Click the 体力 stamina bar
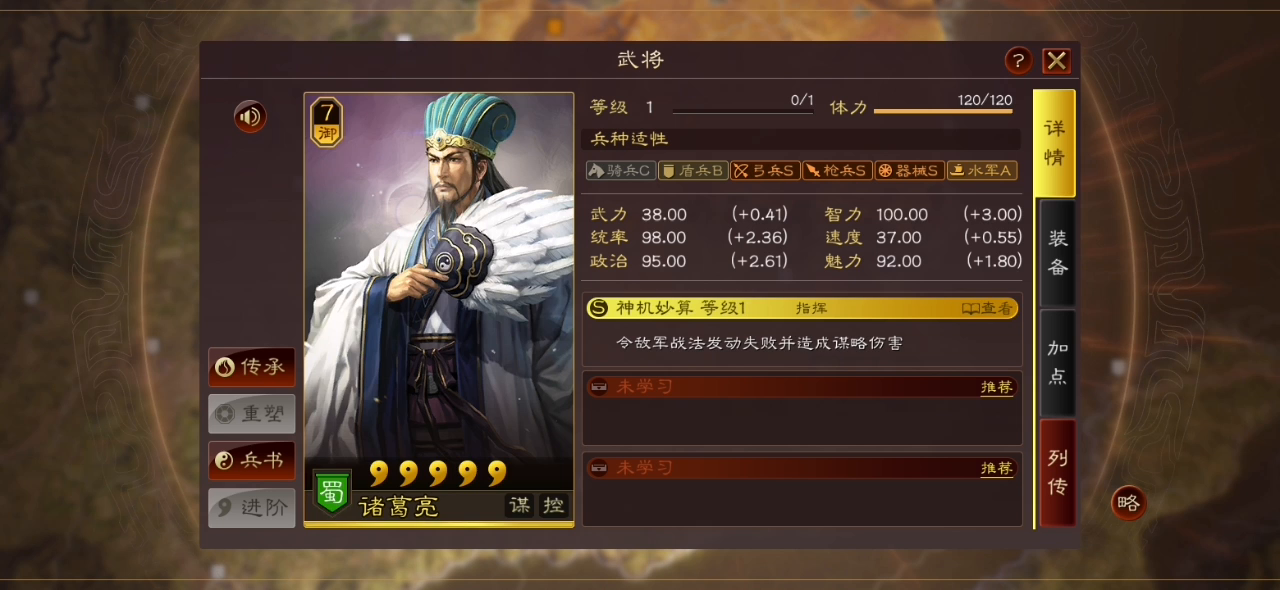1280x590 pixels. 943,111
